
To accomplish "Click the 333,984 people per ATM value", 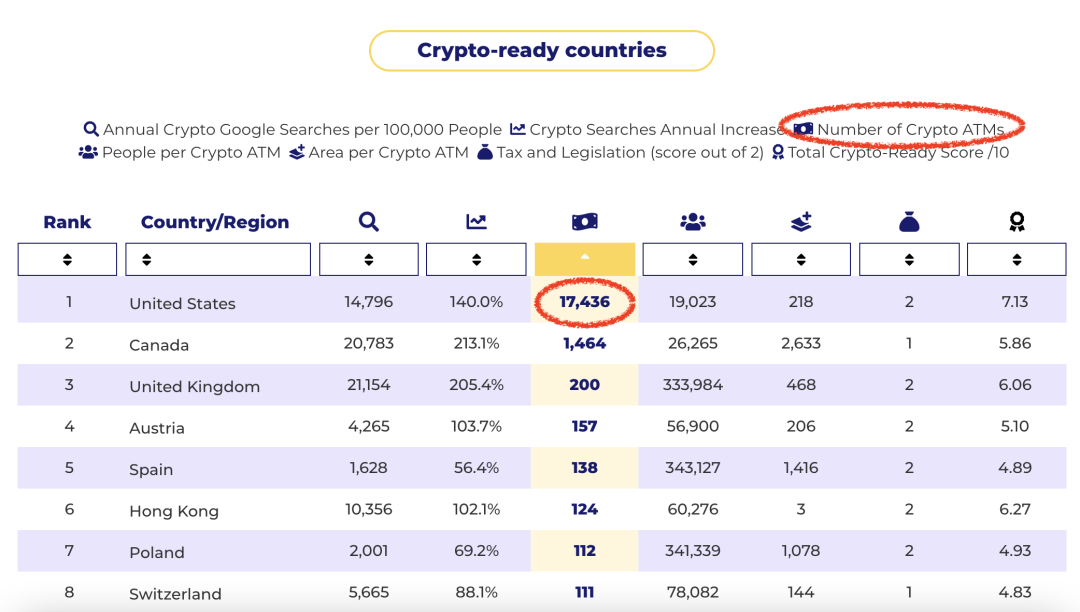I will coord(693,385).
